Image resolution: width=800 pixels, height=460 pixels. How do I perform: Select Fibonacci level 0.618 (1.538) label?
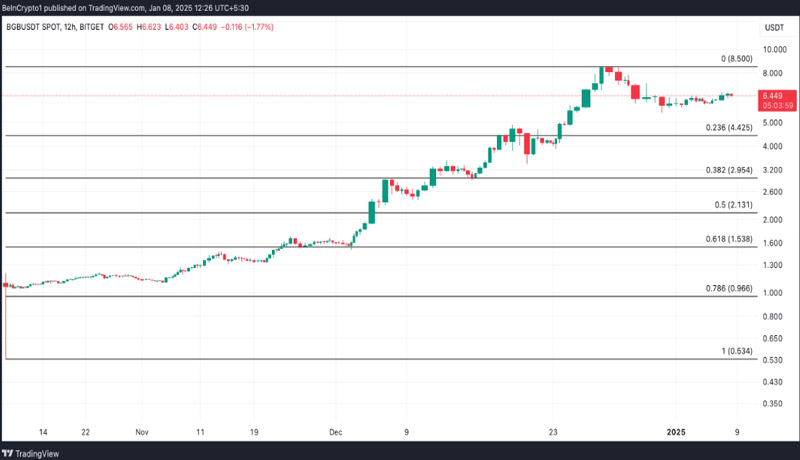pyautogui.click(x=729, y=239)
